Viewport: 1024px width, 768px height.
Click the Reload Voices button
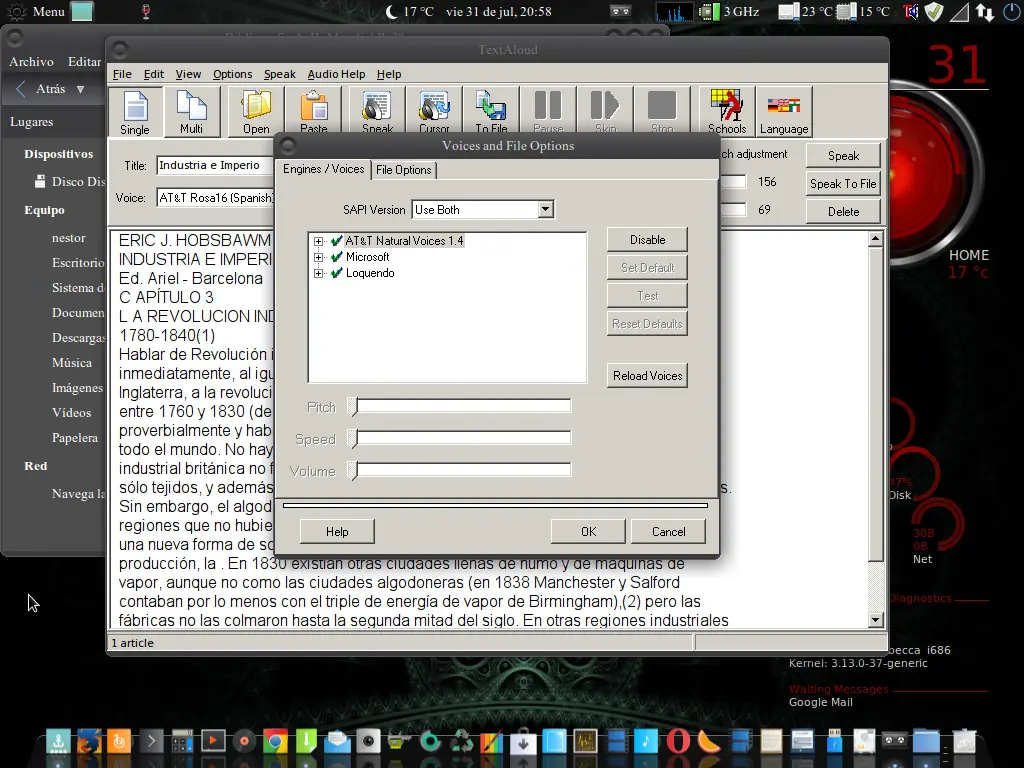pyautogui.click(x=647, y=376)
